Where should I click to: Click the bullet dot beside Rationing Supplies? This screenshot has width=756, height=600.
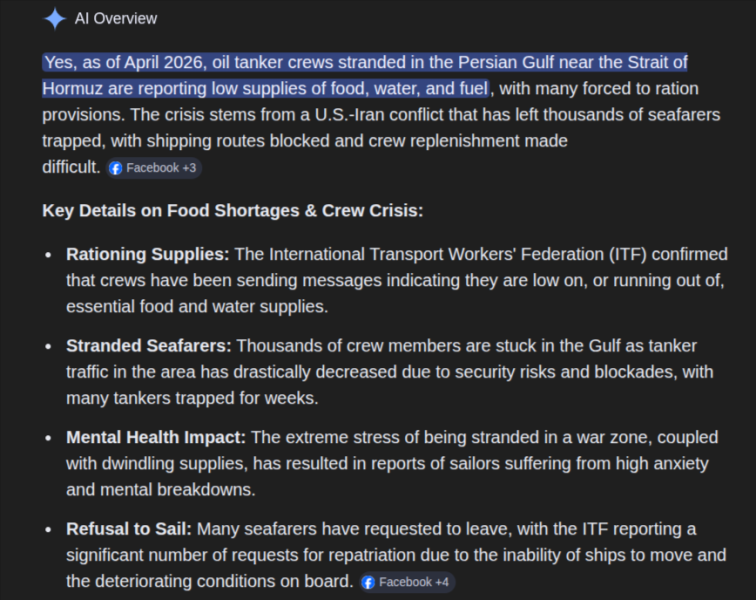(x=48, y=255)
